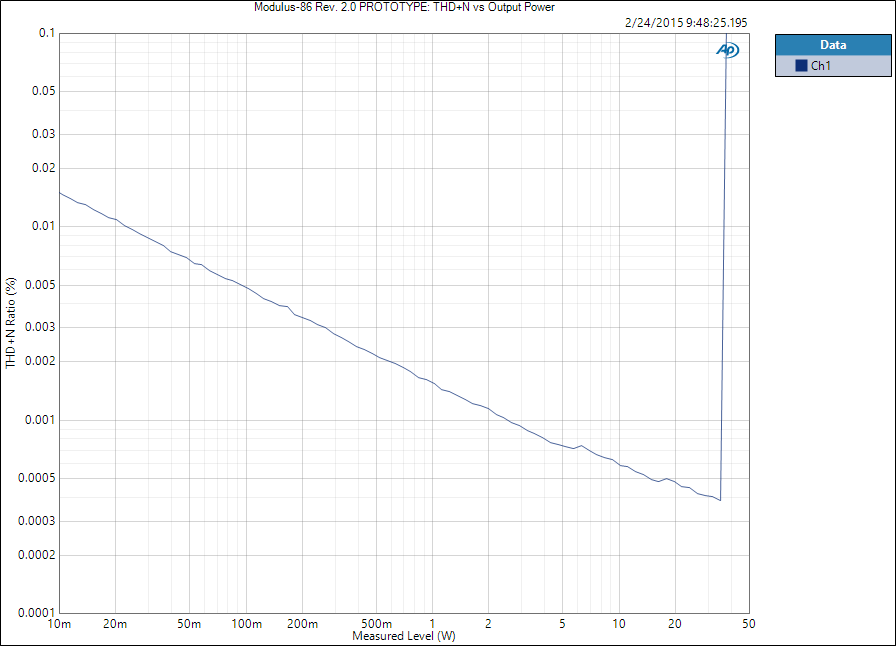The width and height of the screenshot is (896, 646).
Task: Click the Ch1 legend label
Action: point(821,66)
